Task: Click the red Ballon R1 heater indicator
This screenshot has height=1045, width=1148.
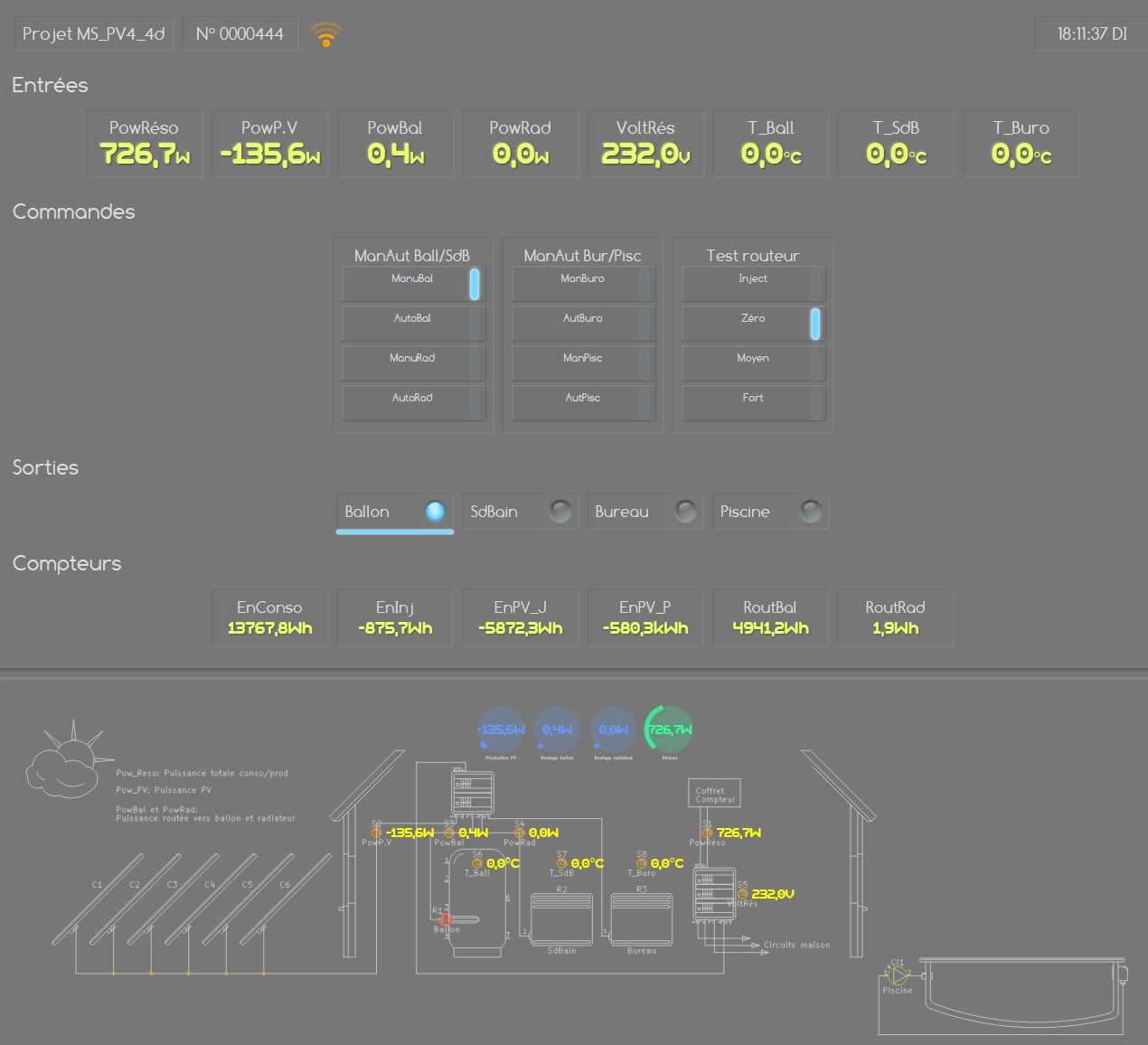Action: [445, 918]
